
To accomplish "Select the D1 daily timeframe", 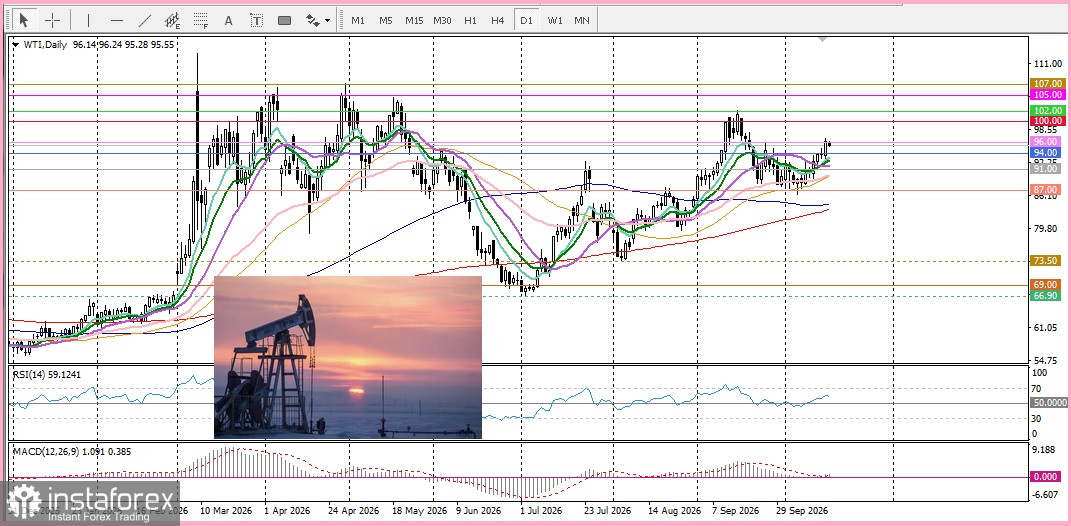I will click(x=526, y=20).
